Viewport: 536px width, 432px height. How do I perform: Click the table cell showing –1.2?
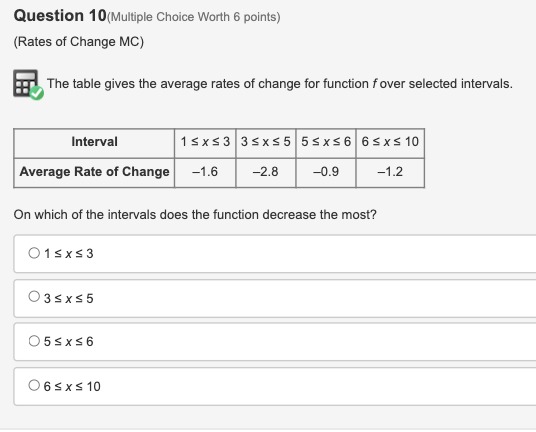[x=390, y=173]
